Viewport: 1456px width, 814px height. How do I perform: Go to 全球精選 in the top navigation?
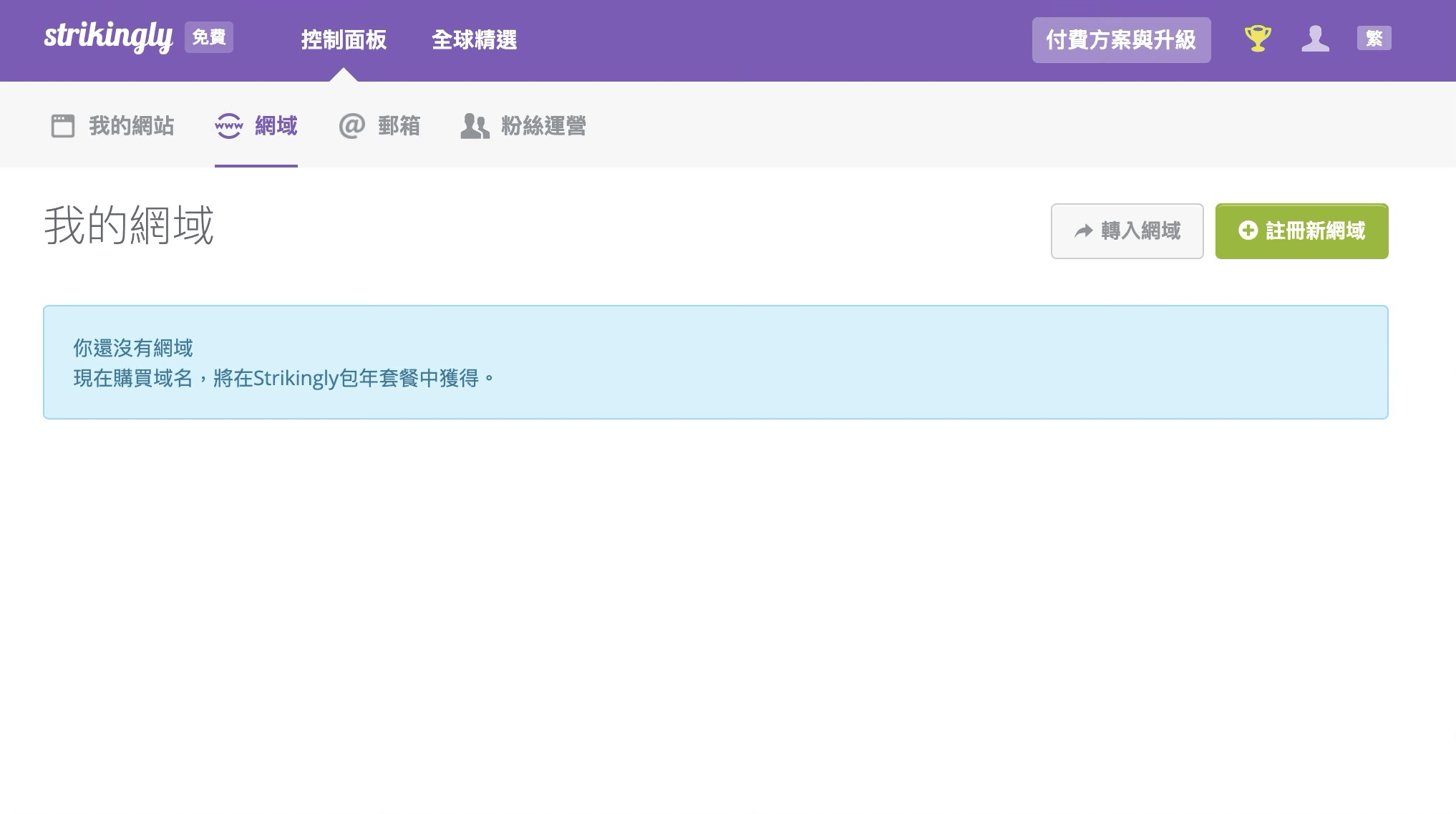(x=474, y=40)
